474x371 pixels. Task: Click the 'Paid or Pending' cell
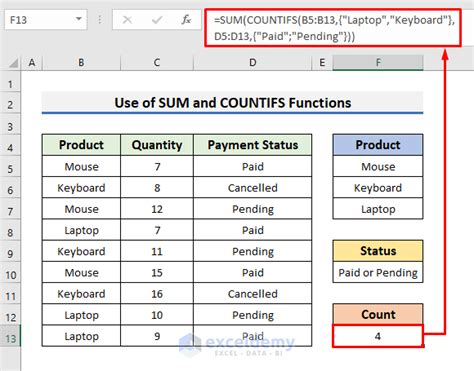point(378,272)
